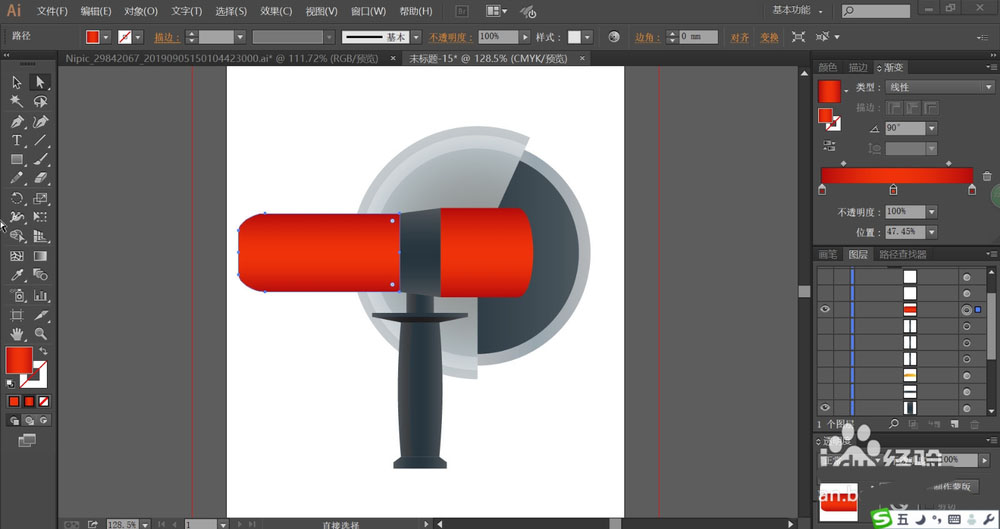Select the Magic Wand tool
Image resolution: width=1000 pixels, height=529 pixels.
(x=17, y=101)
